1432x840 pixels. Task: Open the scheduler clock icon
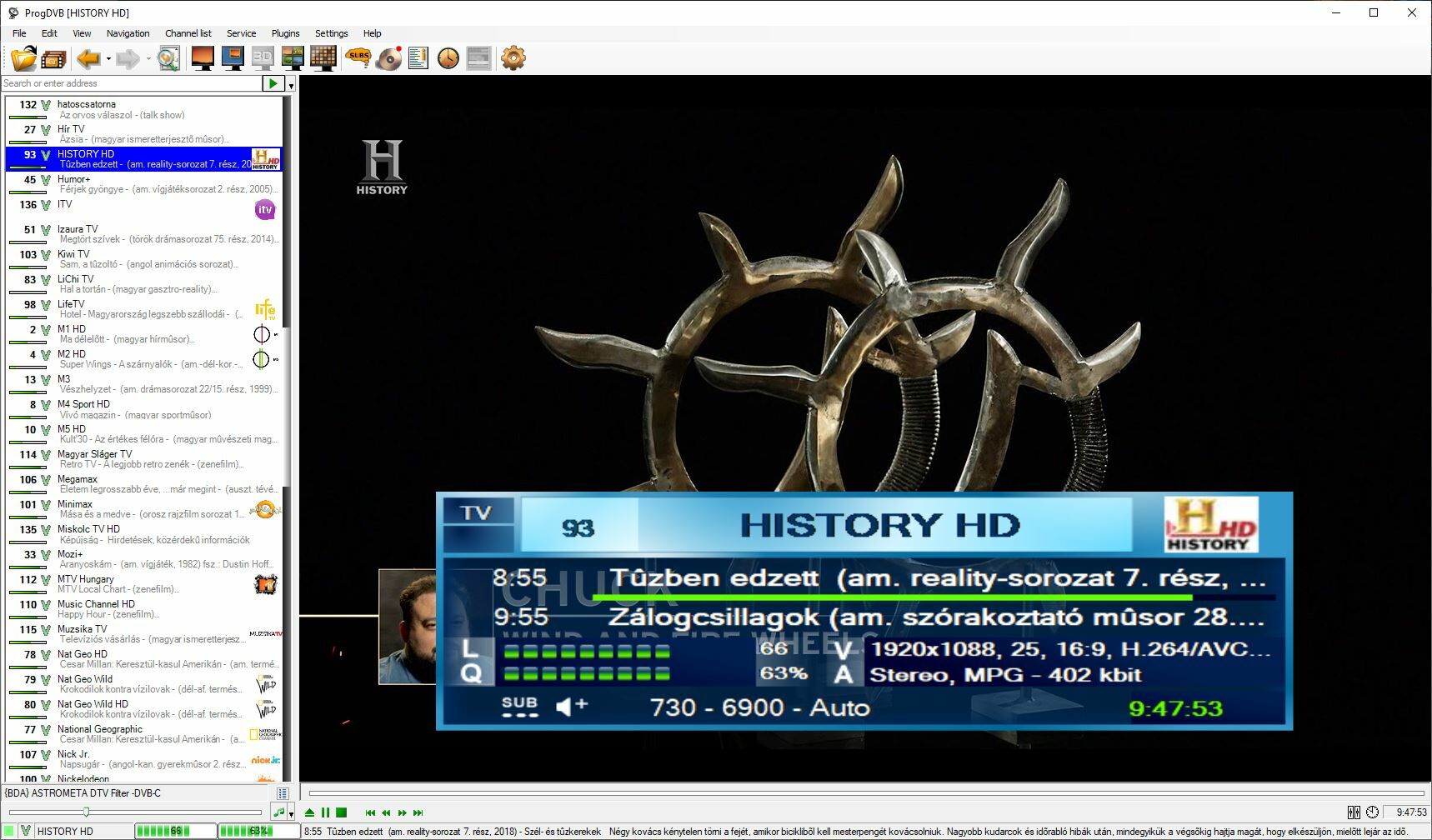[x=448, y=58]
